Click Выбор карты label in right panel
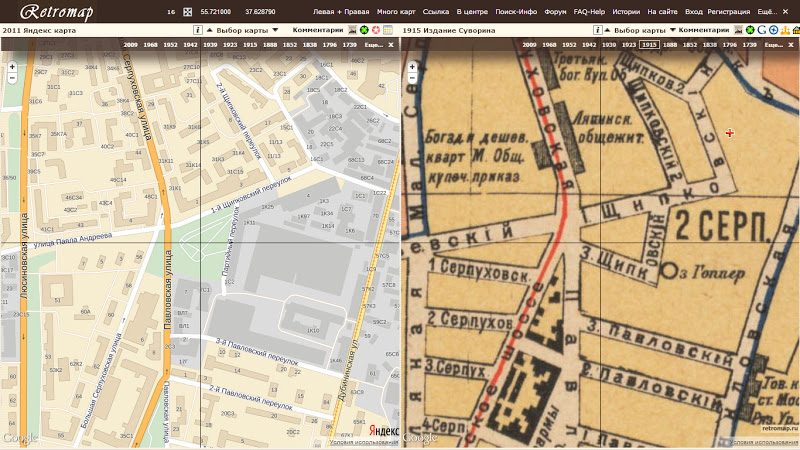The width and height of the screenshot is (800, 450). [x=640, y=31]
